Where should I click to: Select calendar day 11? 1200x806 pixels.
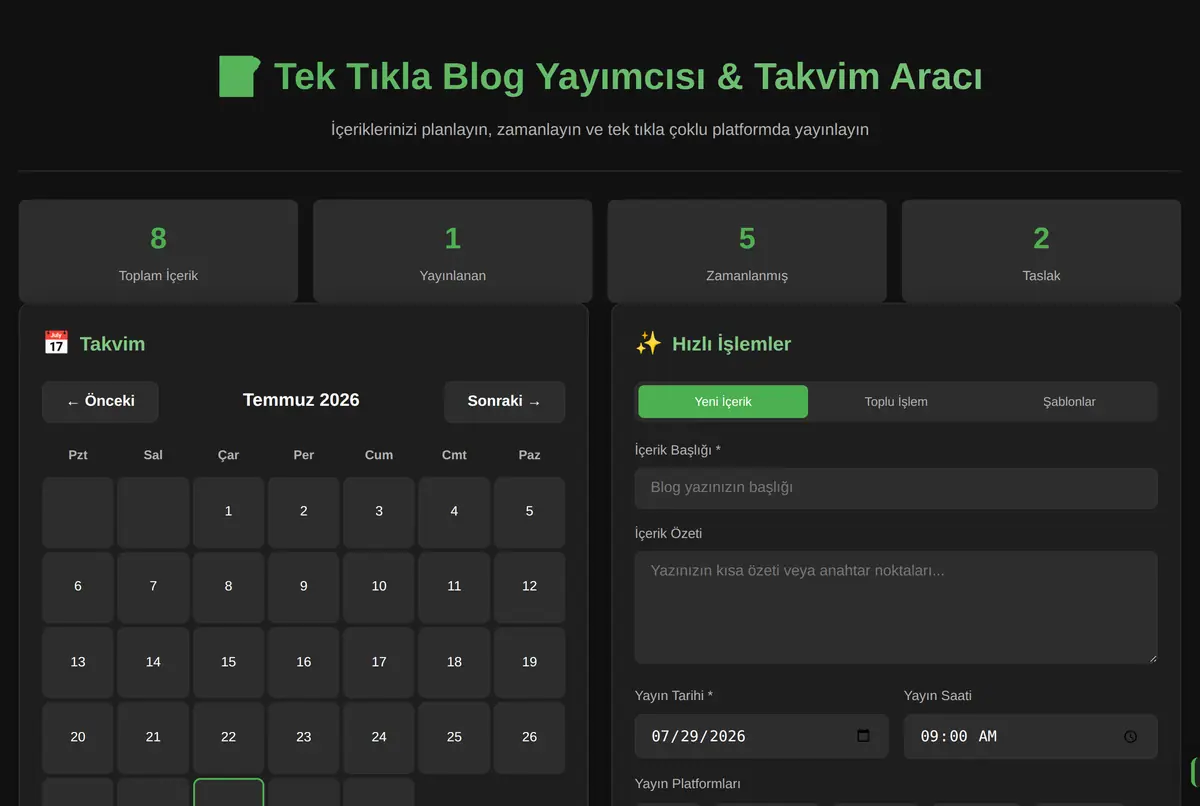pyautogui.click(x=454, y=587)
